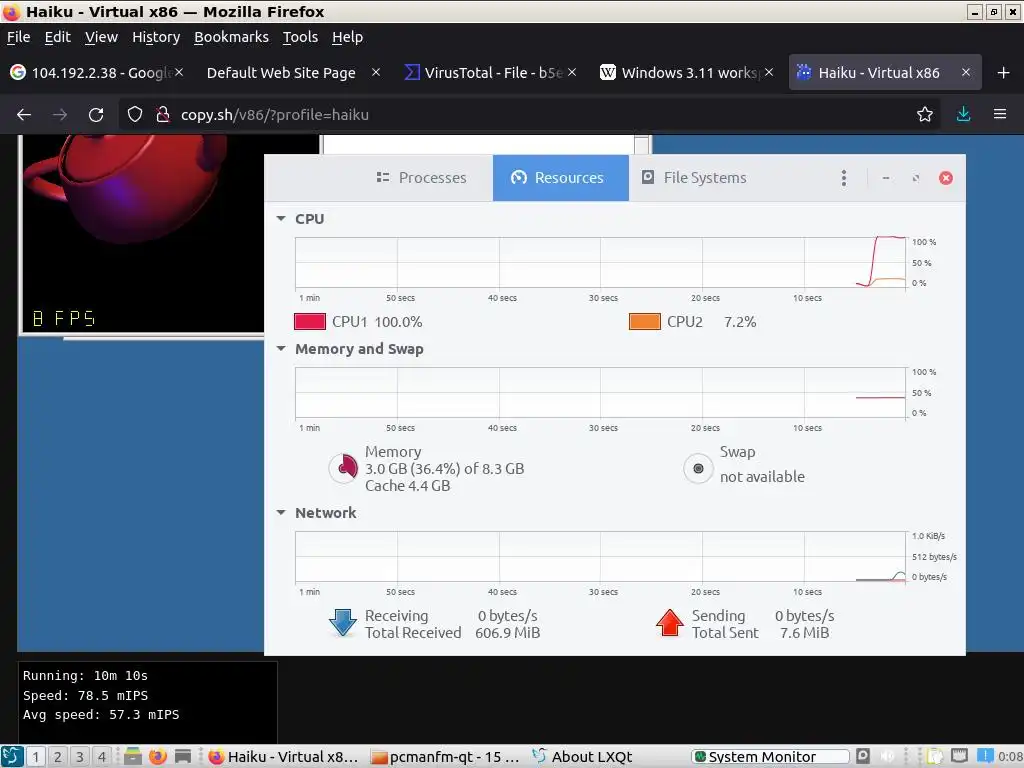This screenshot has height=768, width=1024.
Task: Click the Memory pie chart color picker
Action: 344,468
